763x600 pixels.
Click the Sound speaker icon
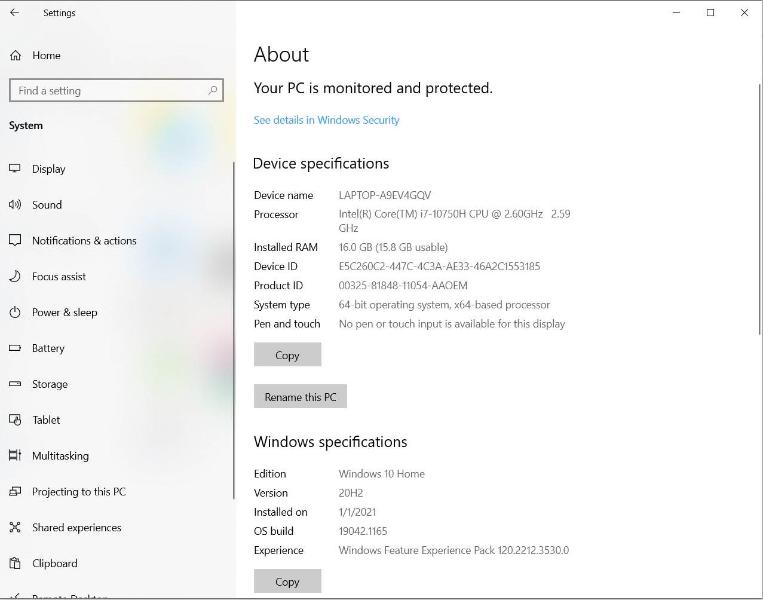pos(15,204)
